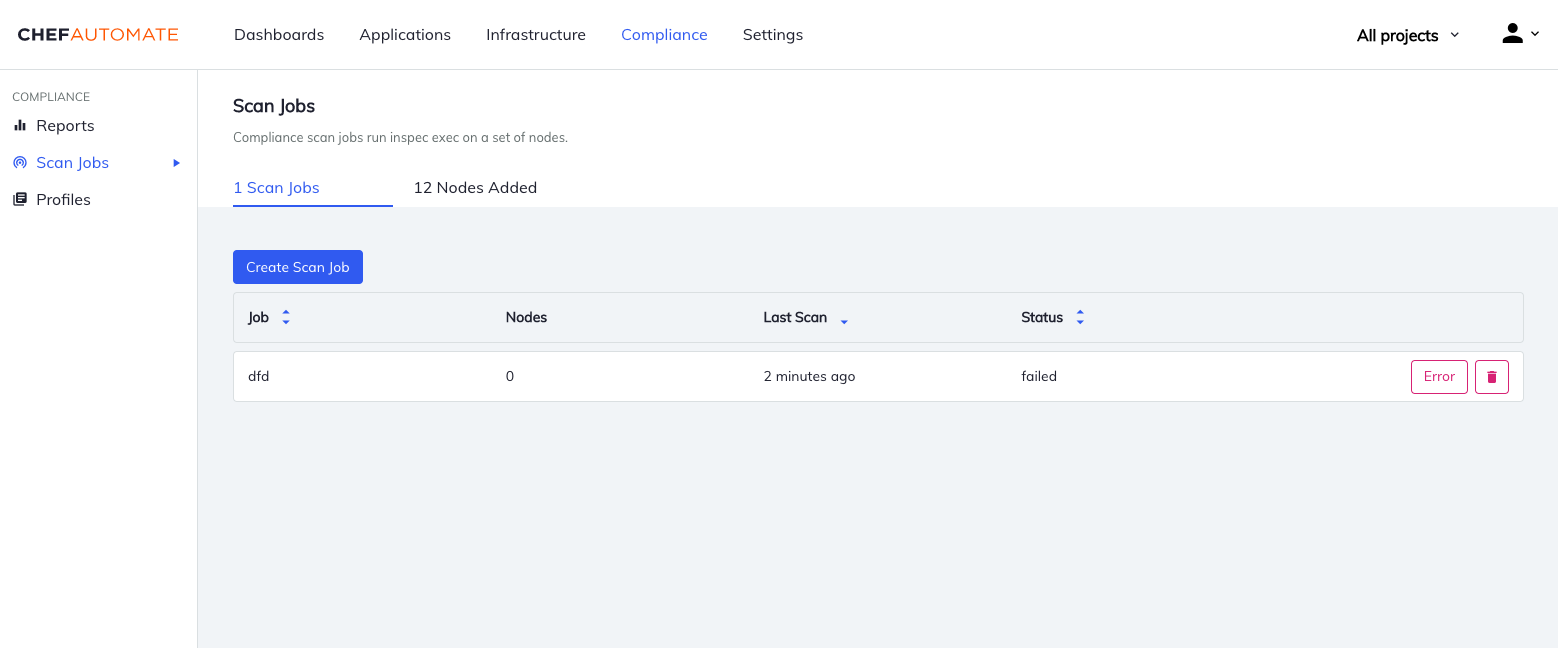This screenshot has width=1558, height=648.
Task: Open Reports via its bar-chart icon
Action: pos(20,125)
